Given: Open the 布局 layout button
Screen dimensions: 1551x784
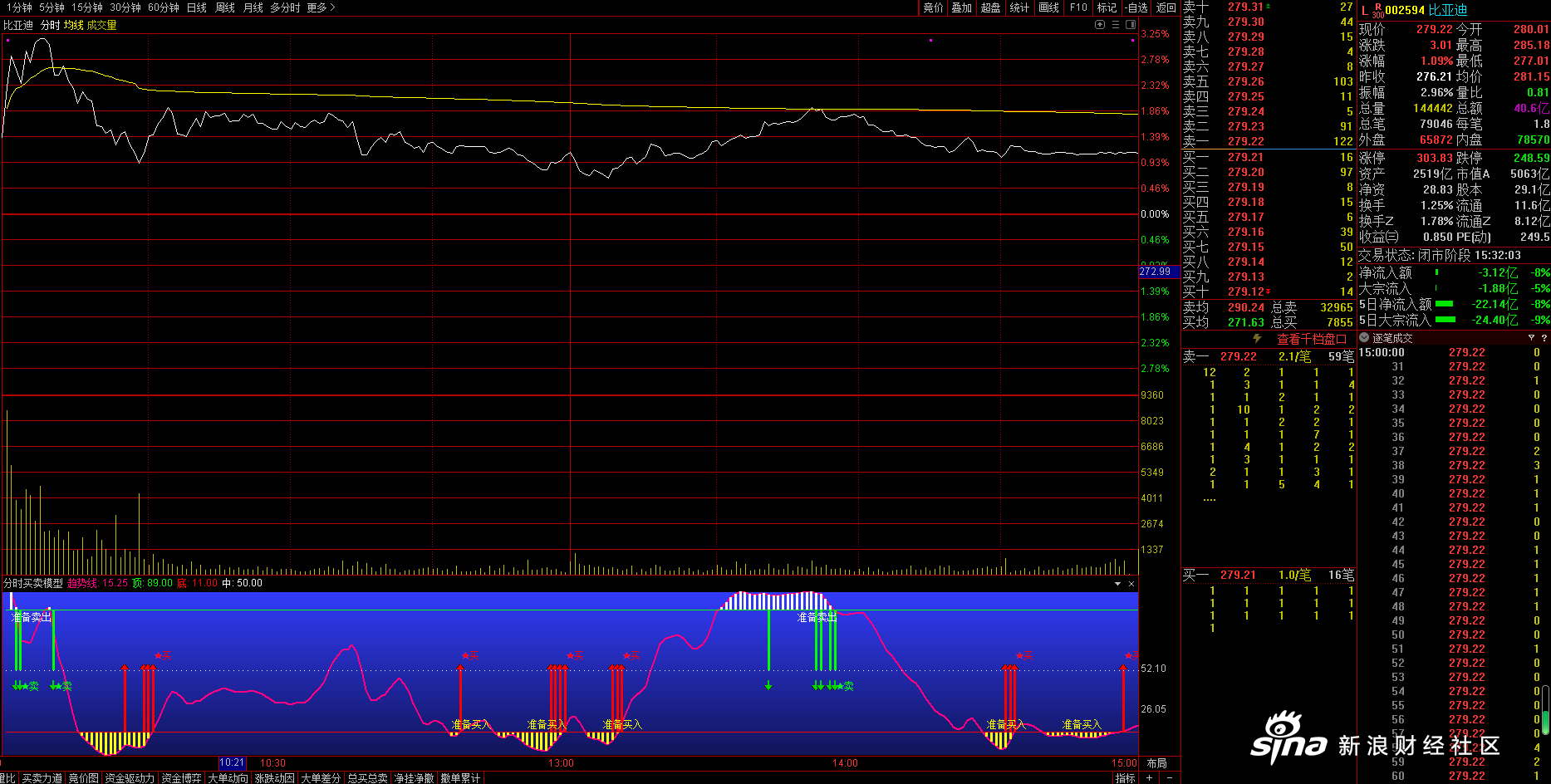Looking at the screenshot, I should (x=1157, y=763).
